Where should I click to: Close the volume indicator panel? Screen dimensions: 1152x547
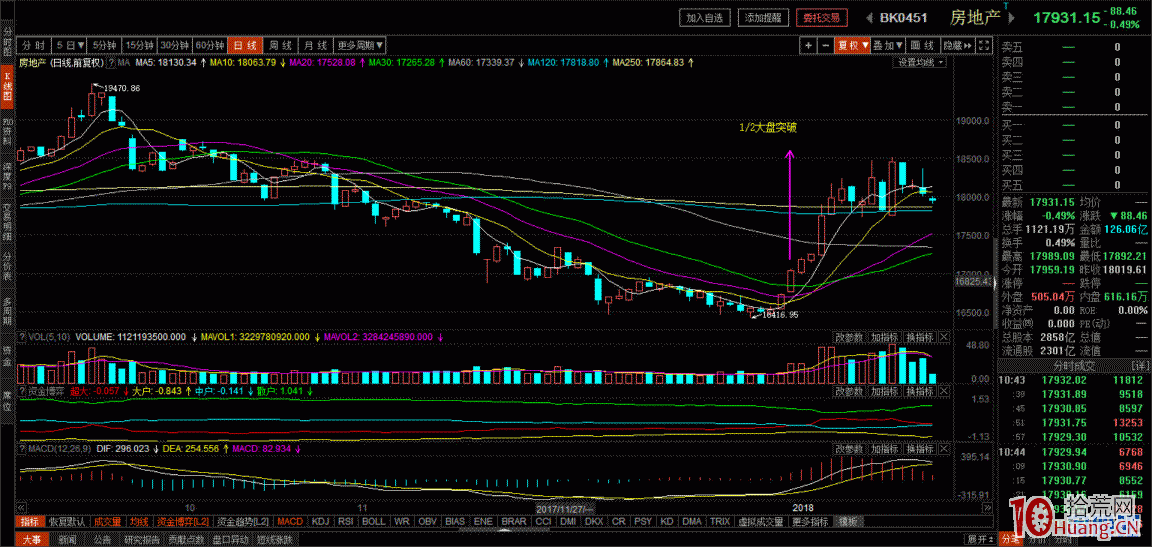click(x=943, y=337)
